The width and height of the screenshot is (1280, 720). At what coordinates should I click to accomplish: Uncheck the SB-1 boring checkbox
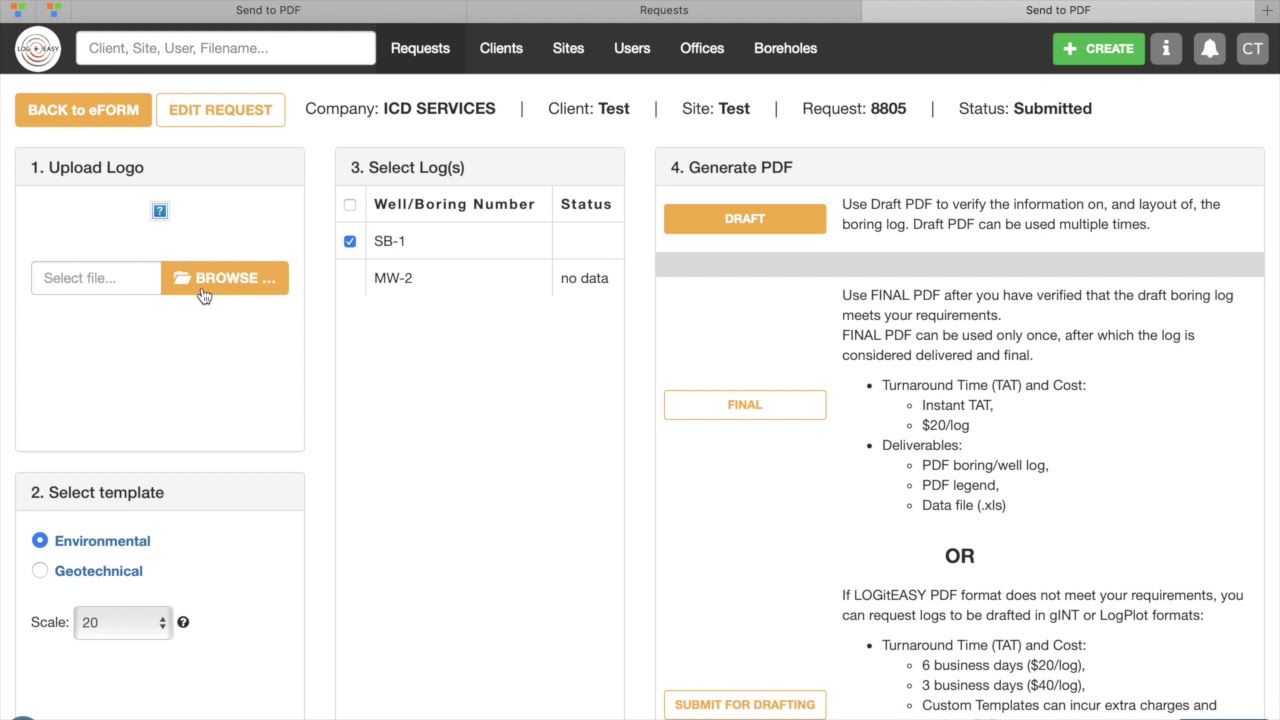coord(350,241)
